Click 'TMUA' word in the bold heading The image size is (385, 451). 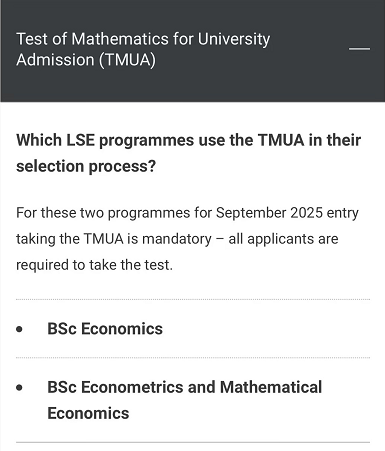click(x=281, y=140)
